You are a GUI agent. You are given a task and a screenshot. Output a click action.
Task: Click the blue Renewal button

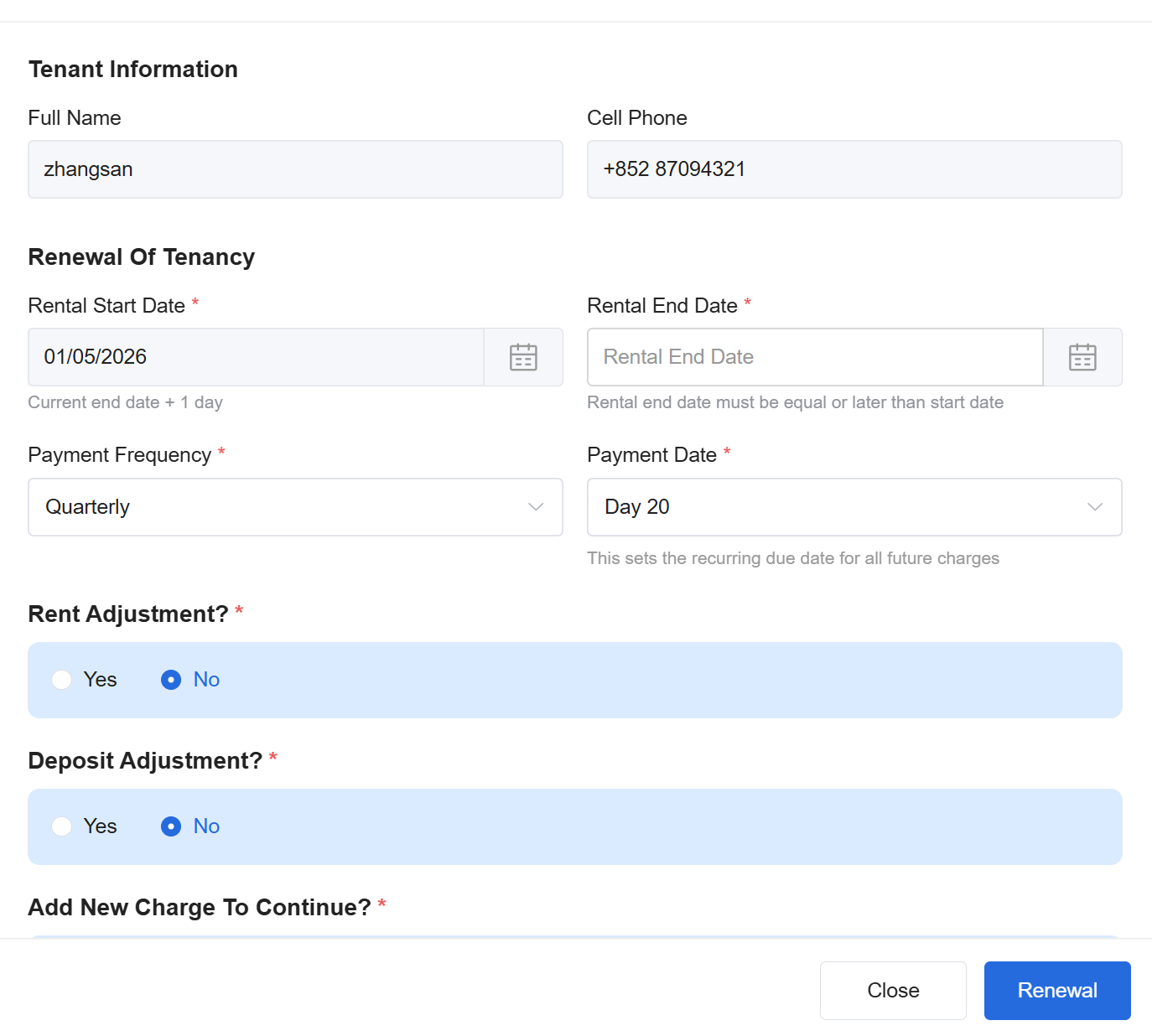1056,991
